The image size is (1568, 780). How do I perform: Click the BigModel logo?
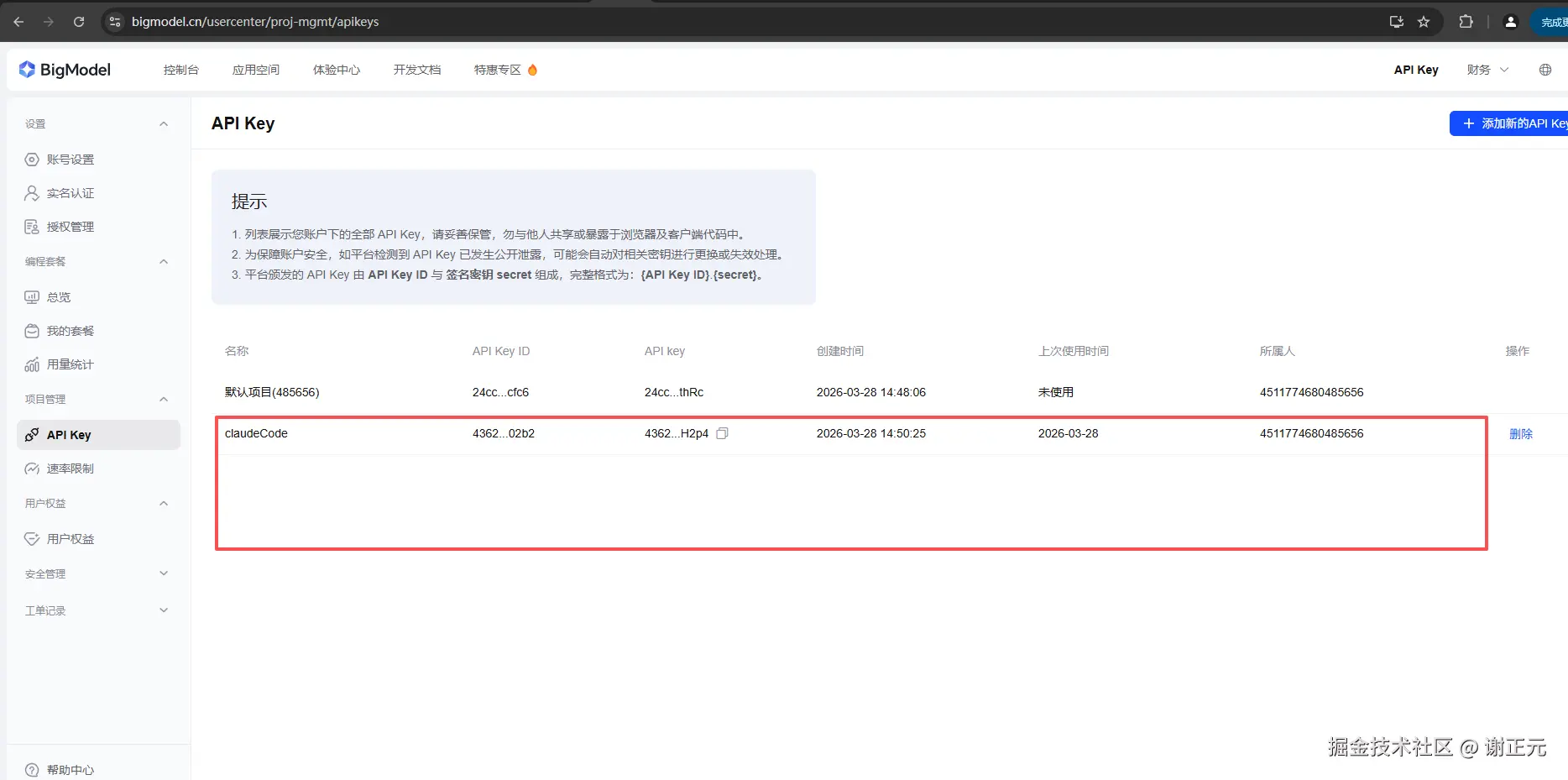click(65, 70)
